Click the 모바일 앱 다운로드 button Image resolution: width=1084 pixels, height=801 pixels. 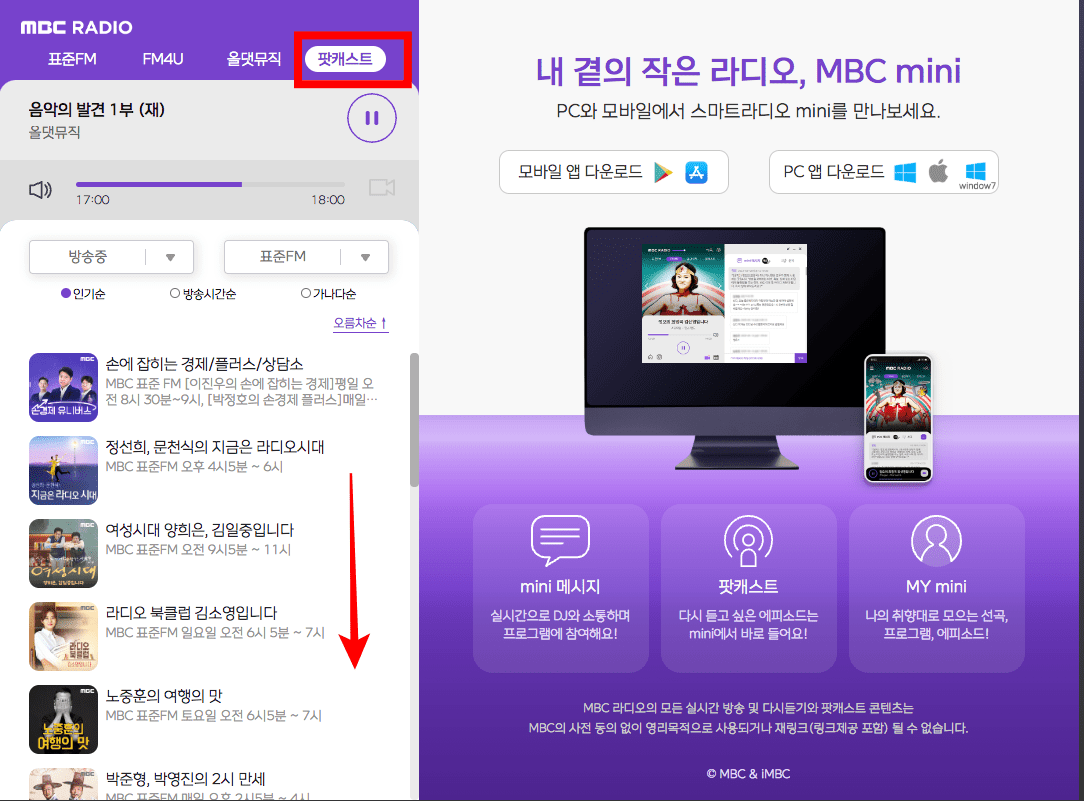click(614, 172)
